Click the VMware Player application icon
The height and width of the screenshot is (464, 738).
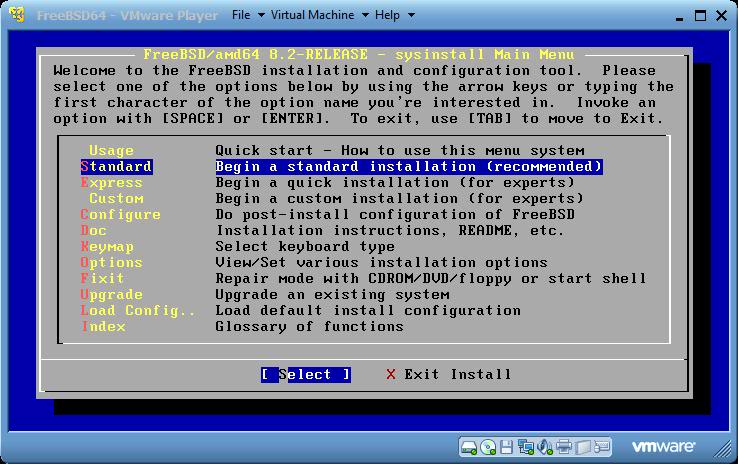coord(17,15)
